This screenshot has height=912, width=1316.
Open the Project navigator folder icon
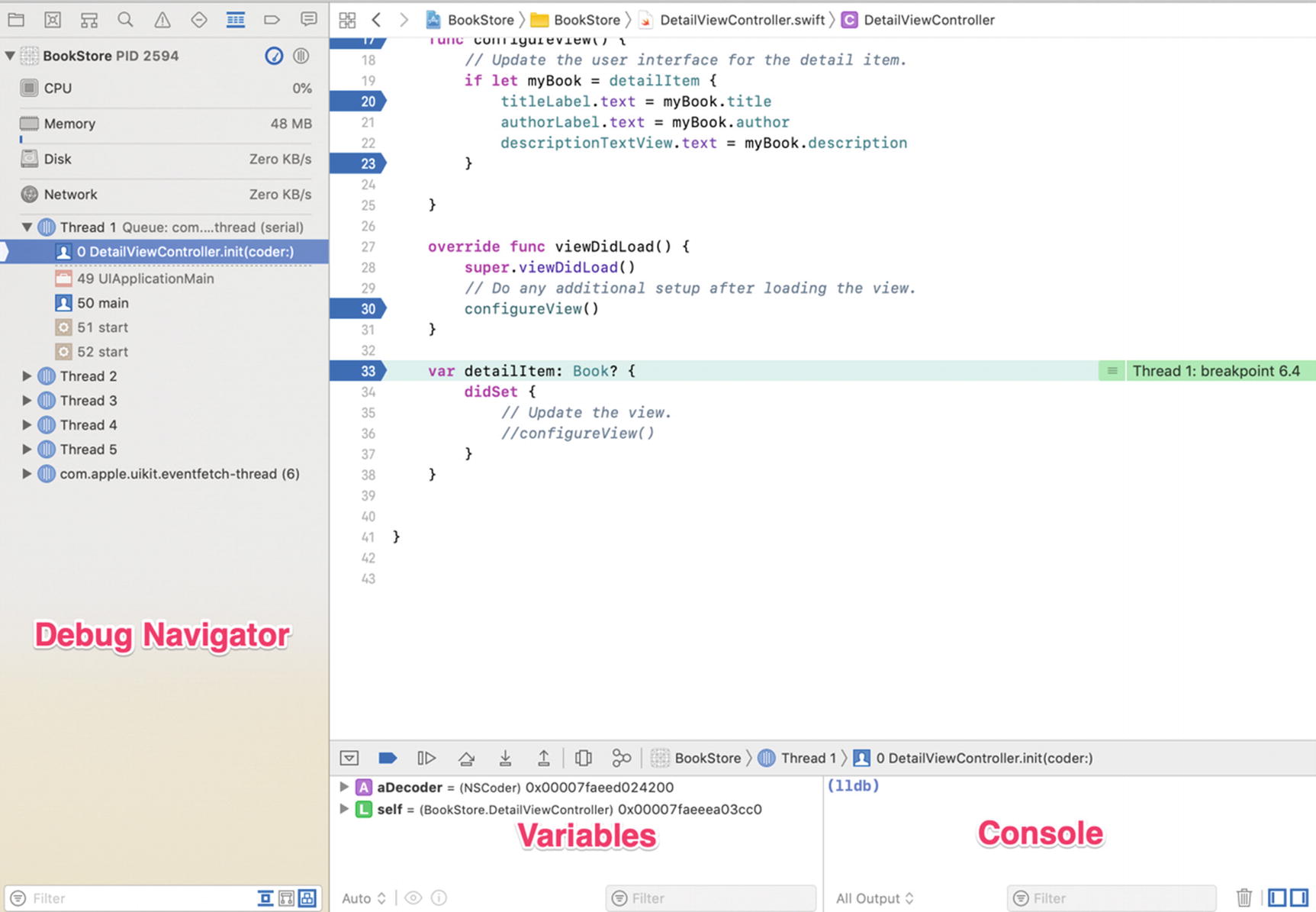pyautogui.click(x=16, y=20)
